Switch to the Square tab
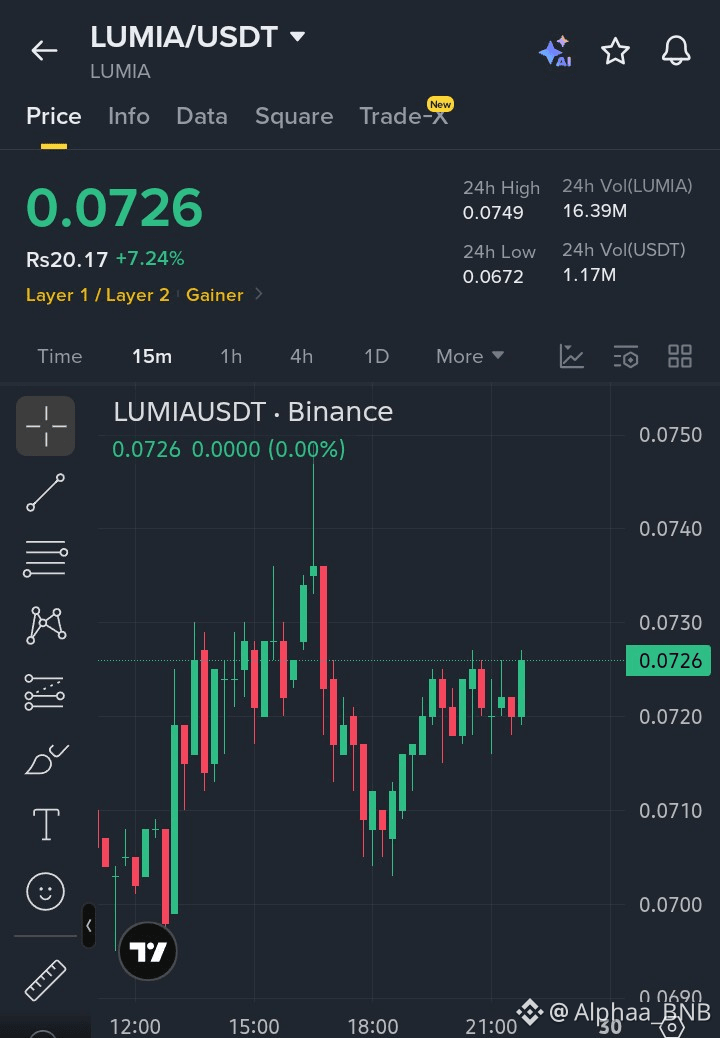 click(294, 117)
